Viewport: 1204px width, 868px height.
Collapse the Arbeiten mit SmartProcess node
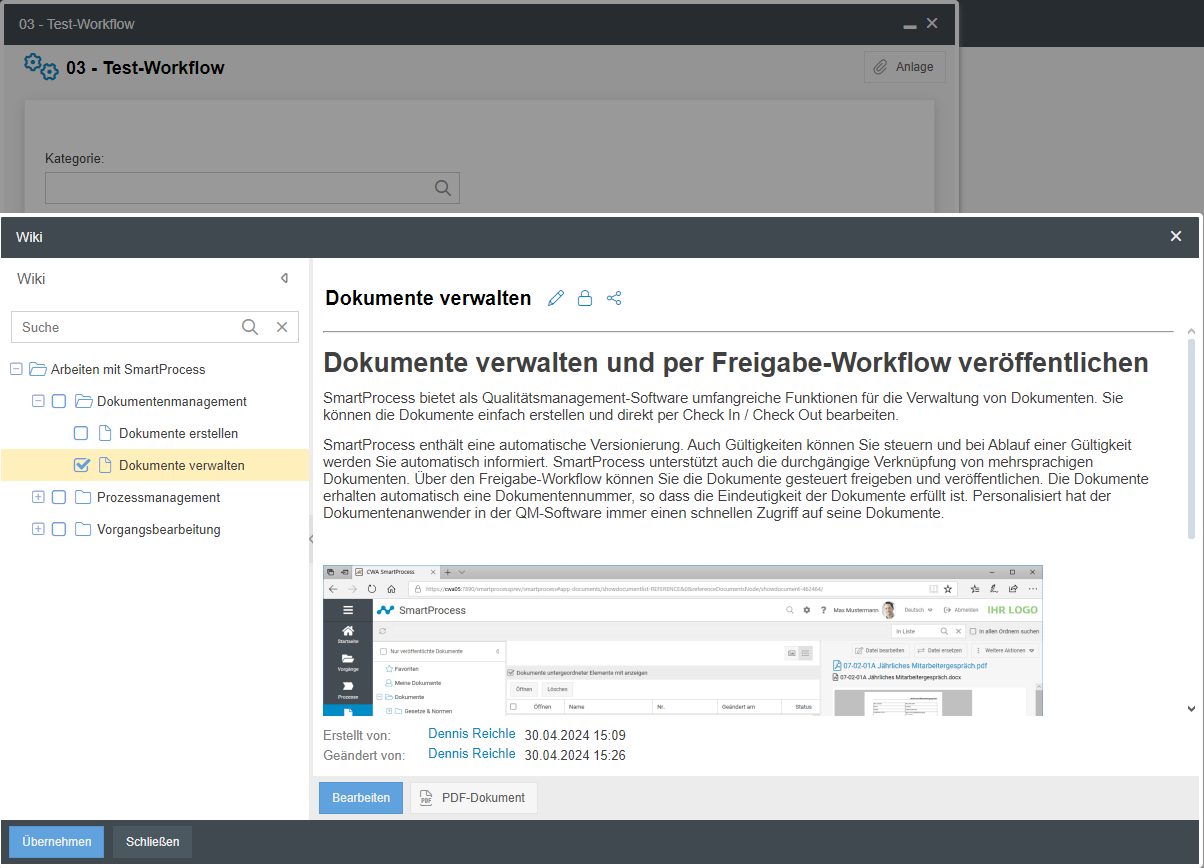[16, 369]
